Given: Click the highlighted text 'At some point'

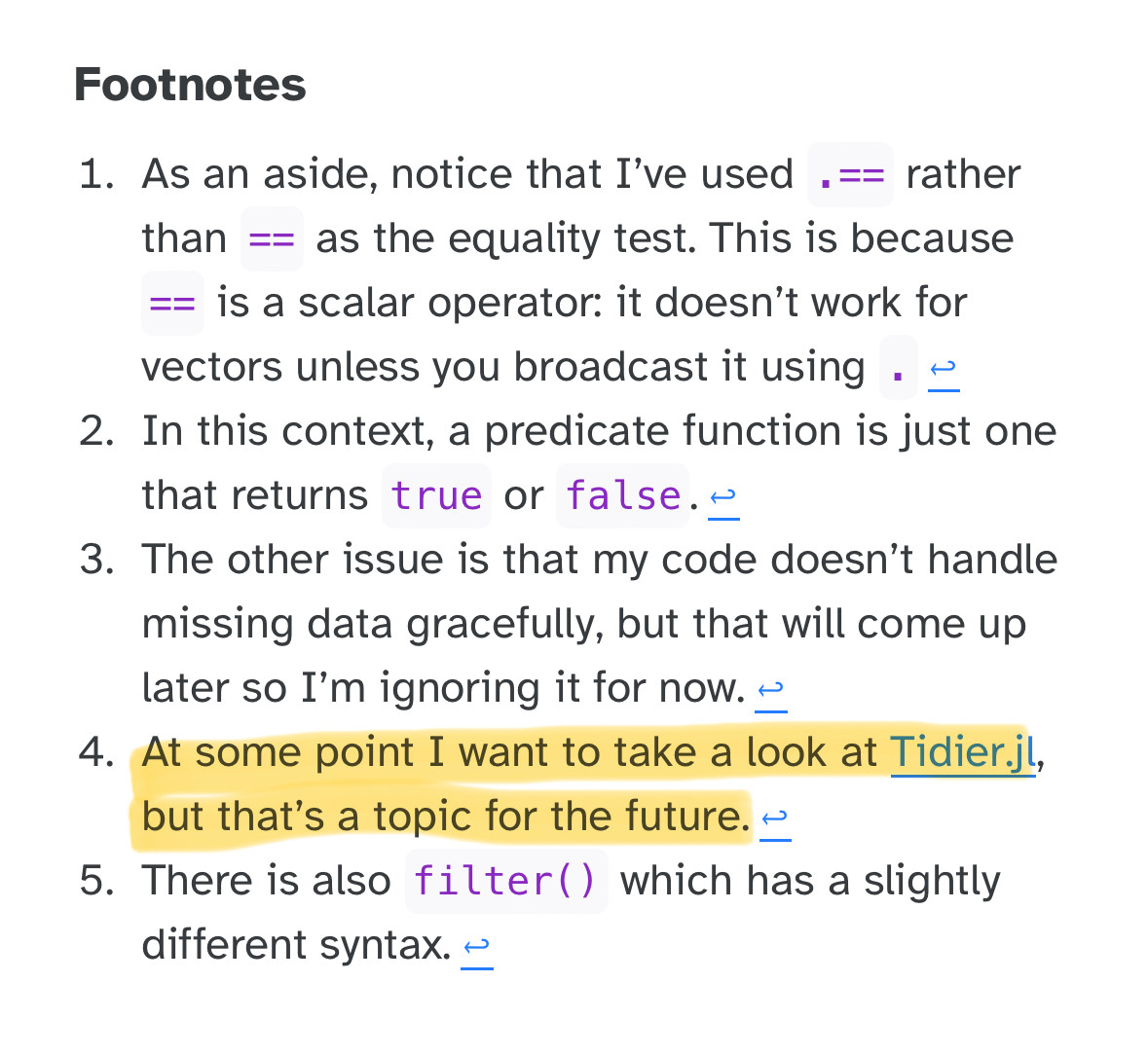Looking at the screenshot, I should [x=278, y=752].
